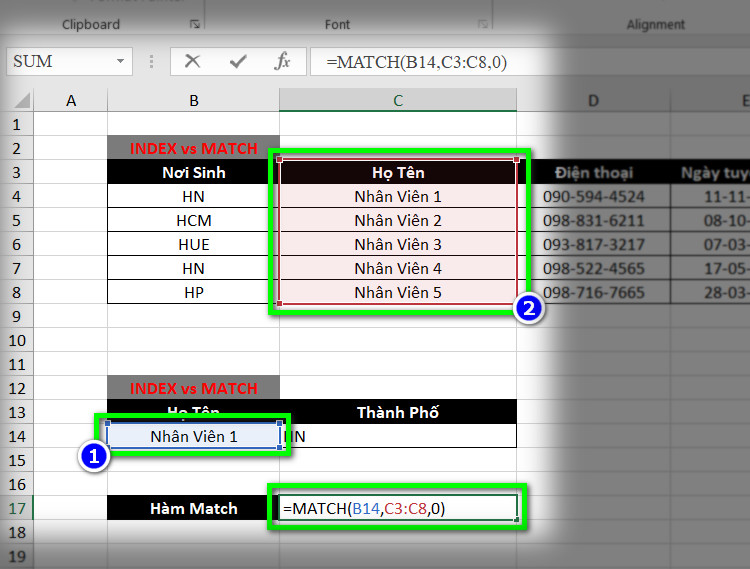Select phone number 098-522-4565
750x569 pixels.
coord(594,268)
